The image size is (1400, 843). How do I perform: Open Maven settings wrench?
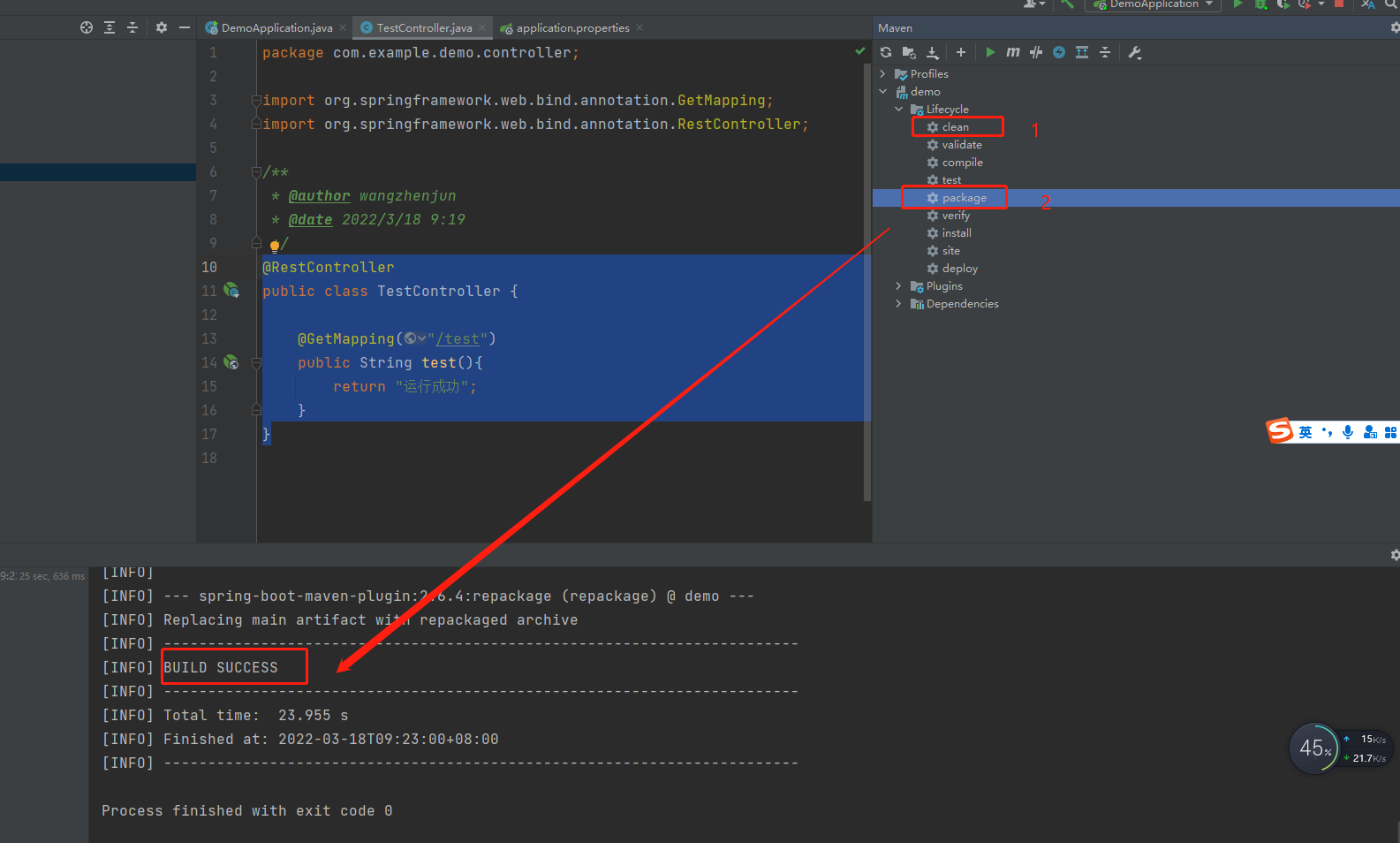coord(1135,52)
